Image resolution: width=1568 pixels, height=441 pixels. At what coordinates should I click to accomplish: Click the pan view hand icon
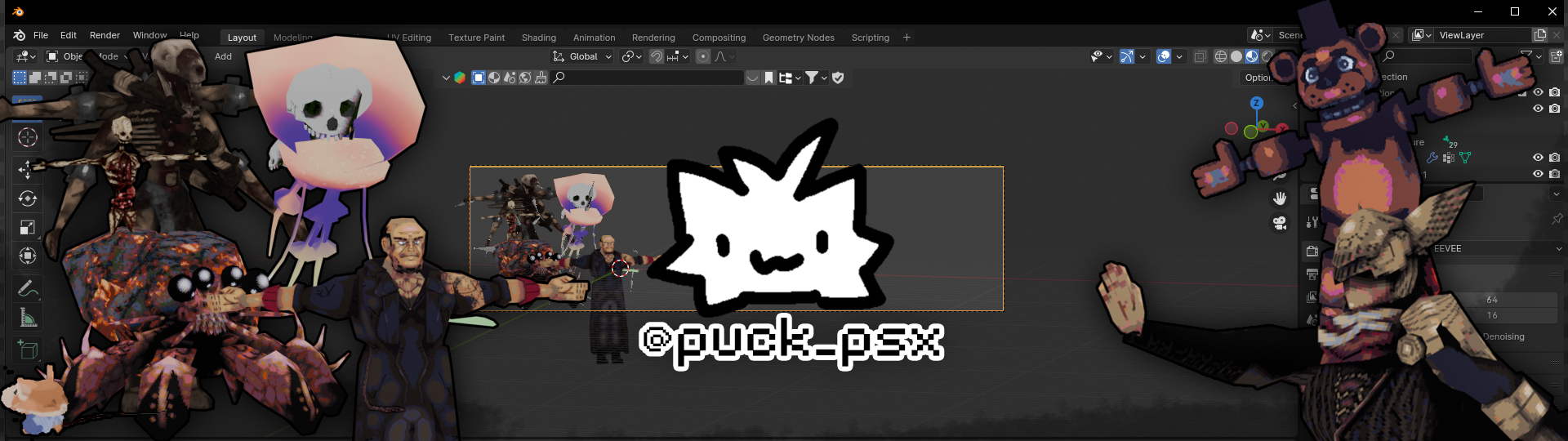1280,198
